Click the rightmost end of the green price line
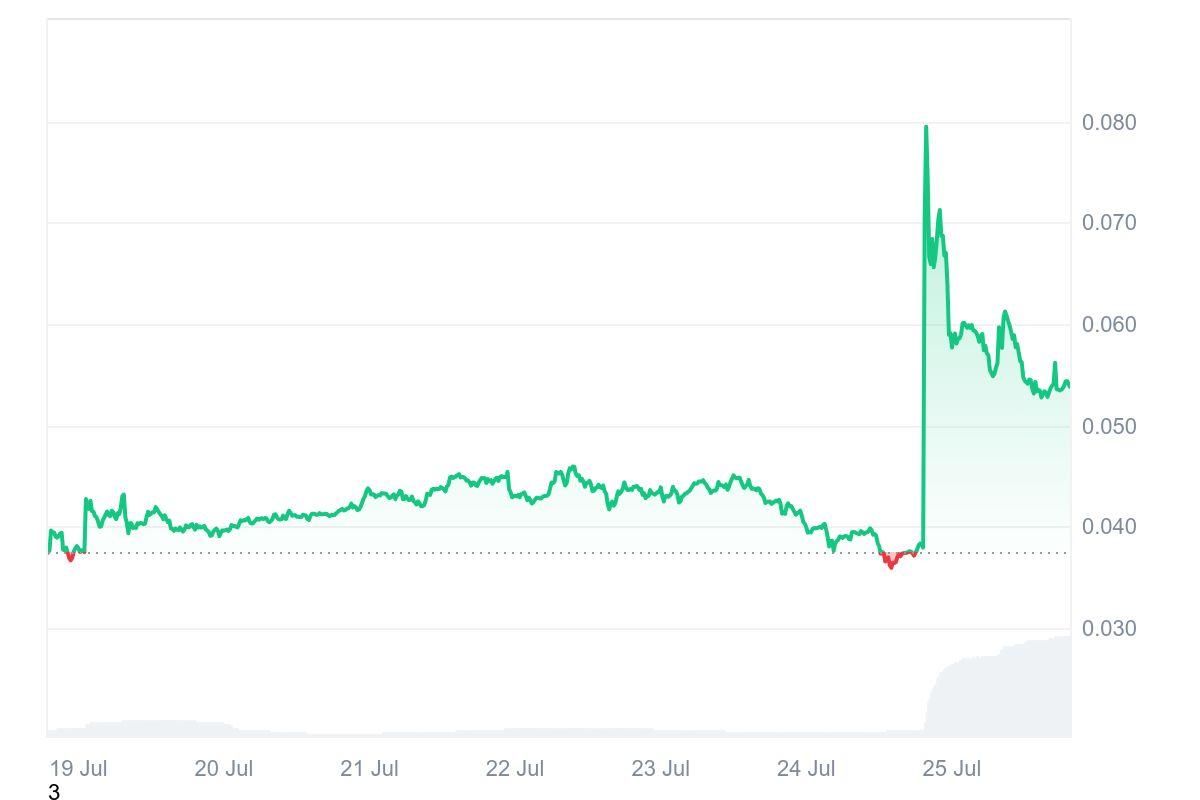The height and width of the screenshot is (800, 1200). (1068, 384)
